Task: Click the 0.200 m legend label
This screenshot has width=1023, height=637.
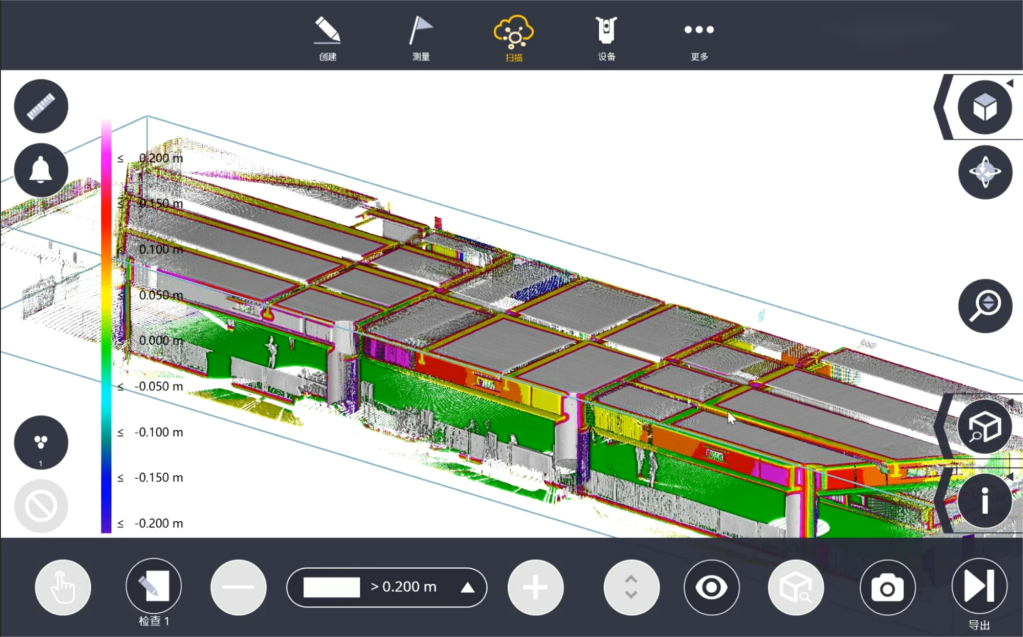Action: (x=161, y=158)
